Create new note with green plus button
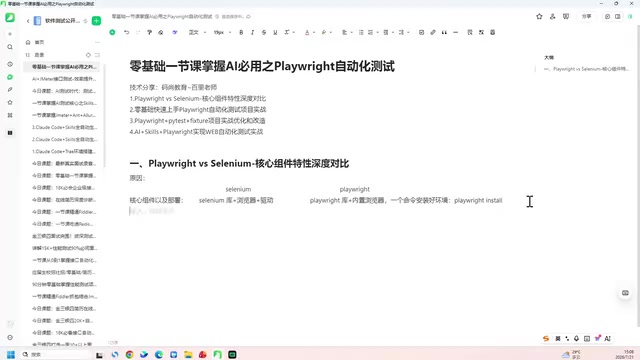The width and height of the screenshot is (640, 360). (x=96, y=21)
